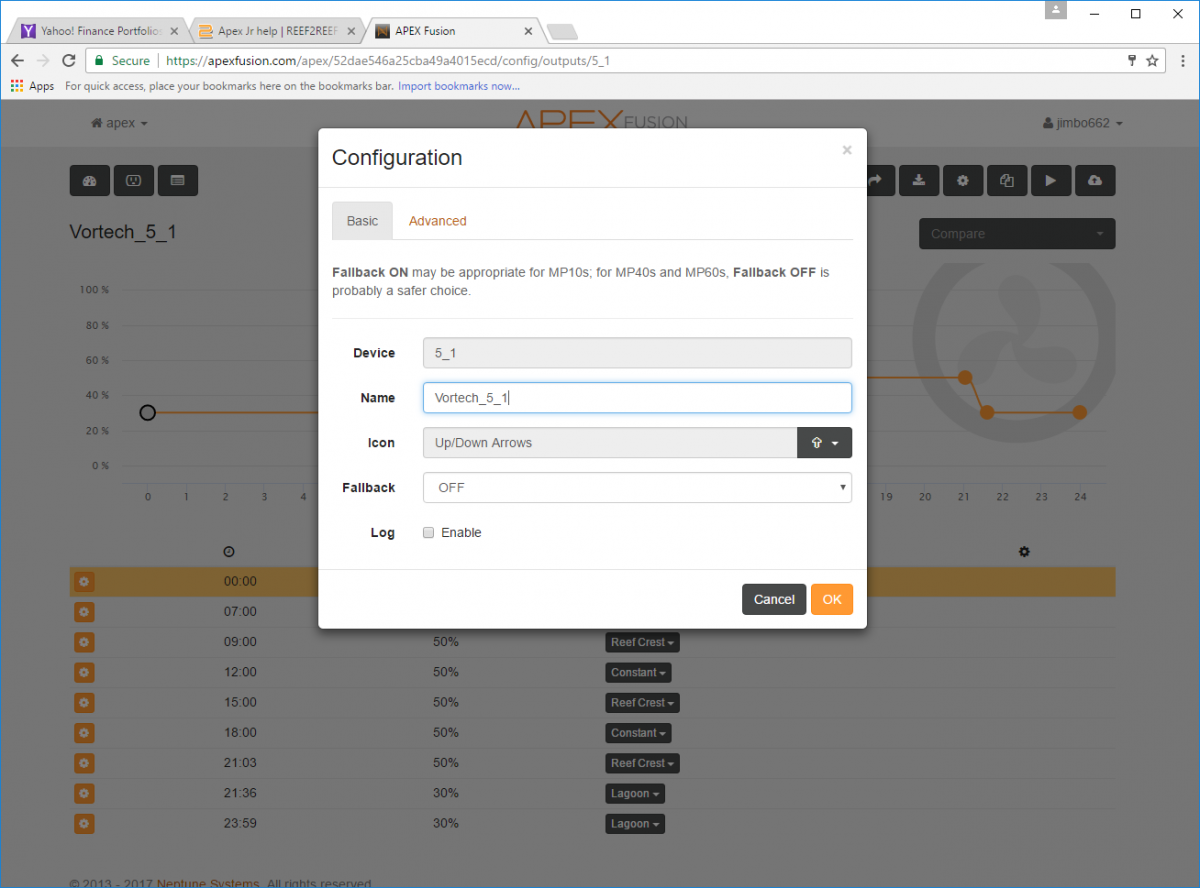
Task: Click the clock column header icon
Action: (x=229, y=552)
